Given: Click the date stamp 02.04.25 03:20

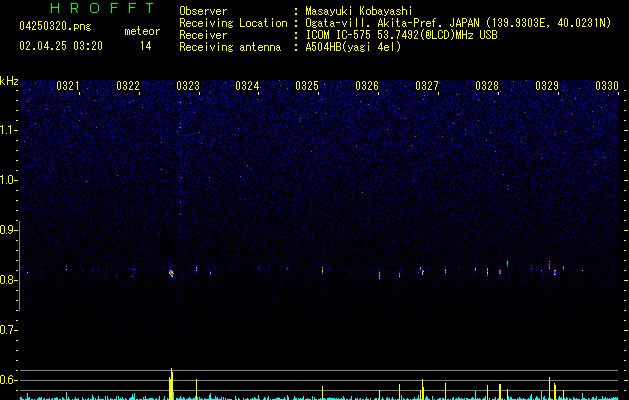Looking at the screenshot, I should pyautogui.click(x=61, y=46).
